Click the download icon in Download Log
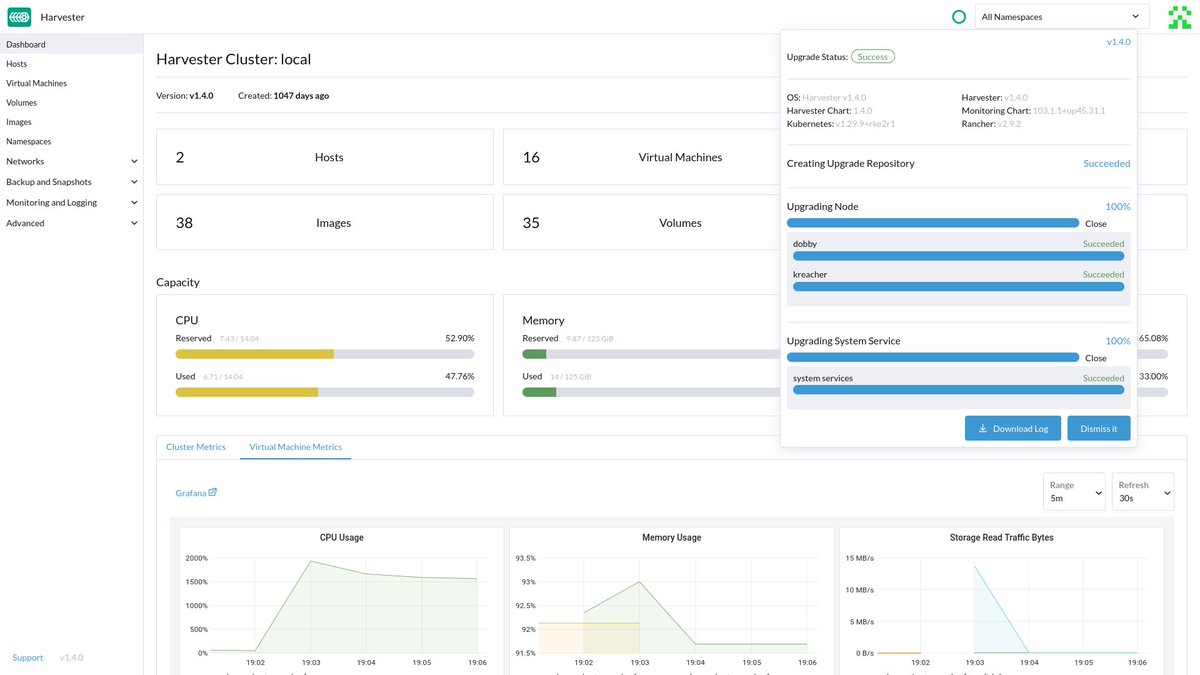The width and height of the screenshot is (1200, 675). (982, 429)
